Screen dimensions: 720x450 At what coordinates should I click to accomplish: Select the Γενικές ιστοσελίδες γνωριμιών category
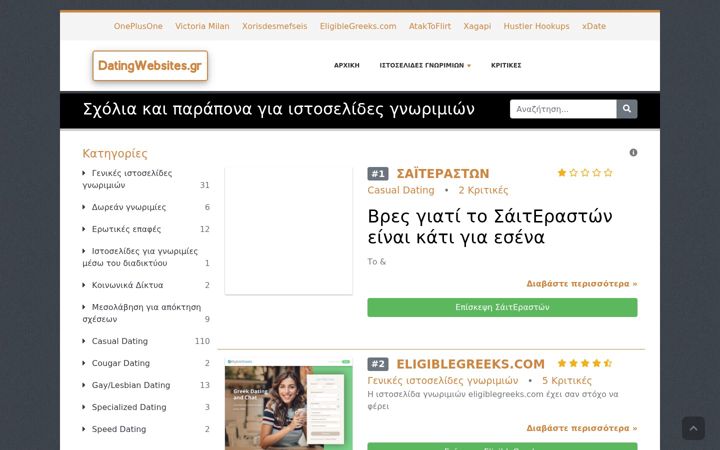coord(127,179)
